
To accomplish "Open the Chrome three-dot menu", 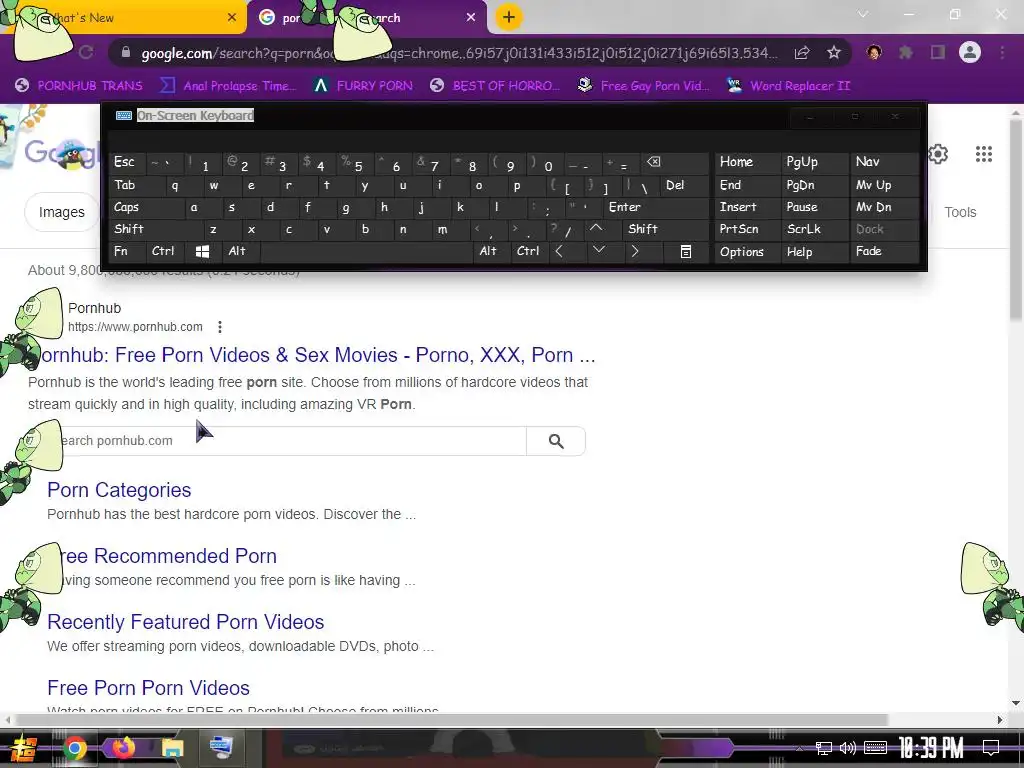I will [1002, 52].
